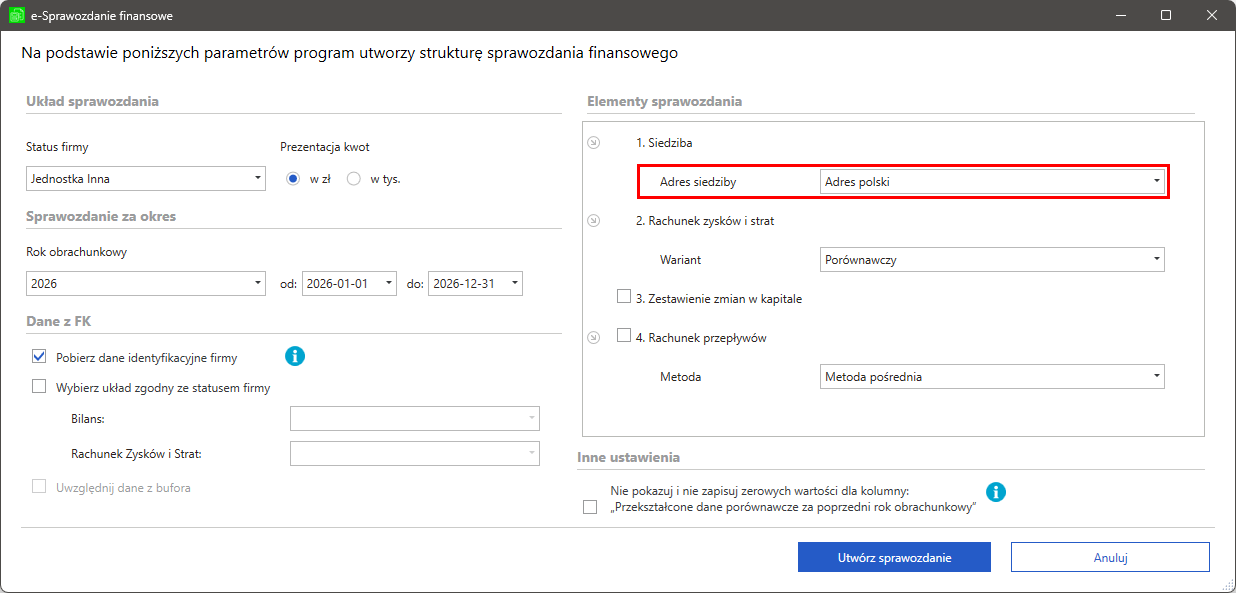The width and height of the screenshot is (1236, 593).
Task: Collapse the Siedziba section arrow icon
Action: point(593,143)
